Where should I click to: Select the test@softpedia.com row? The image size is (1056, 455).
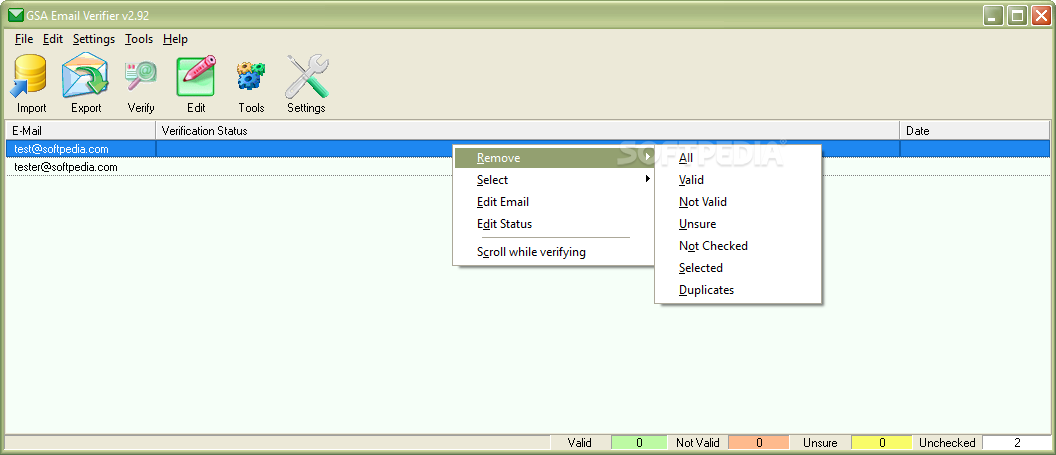pos(528,149)
